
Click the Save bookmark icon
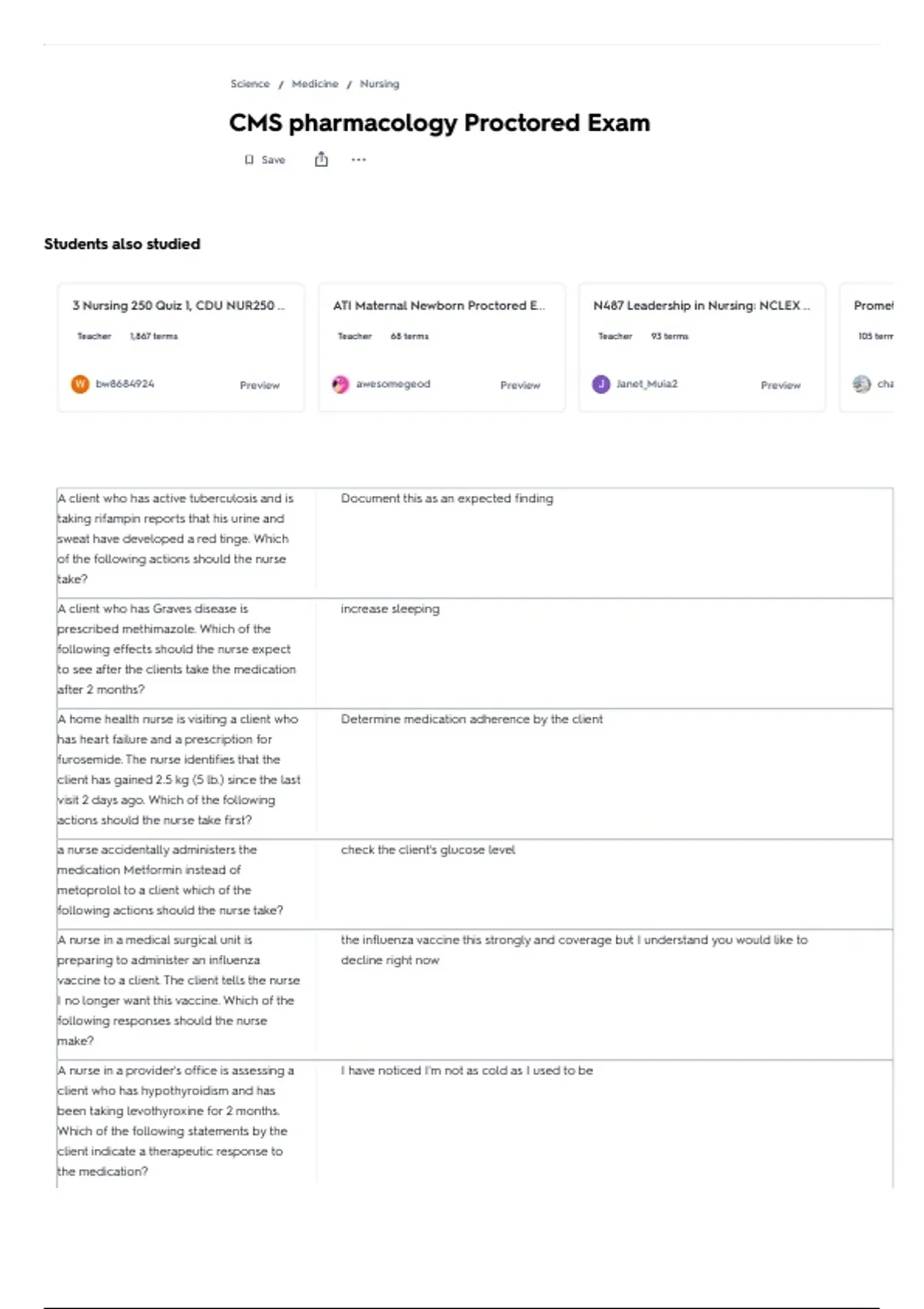(x=249, y=160)
